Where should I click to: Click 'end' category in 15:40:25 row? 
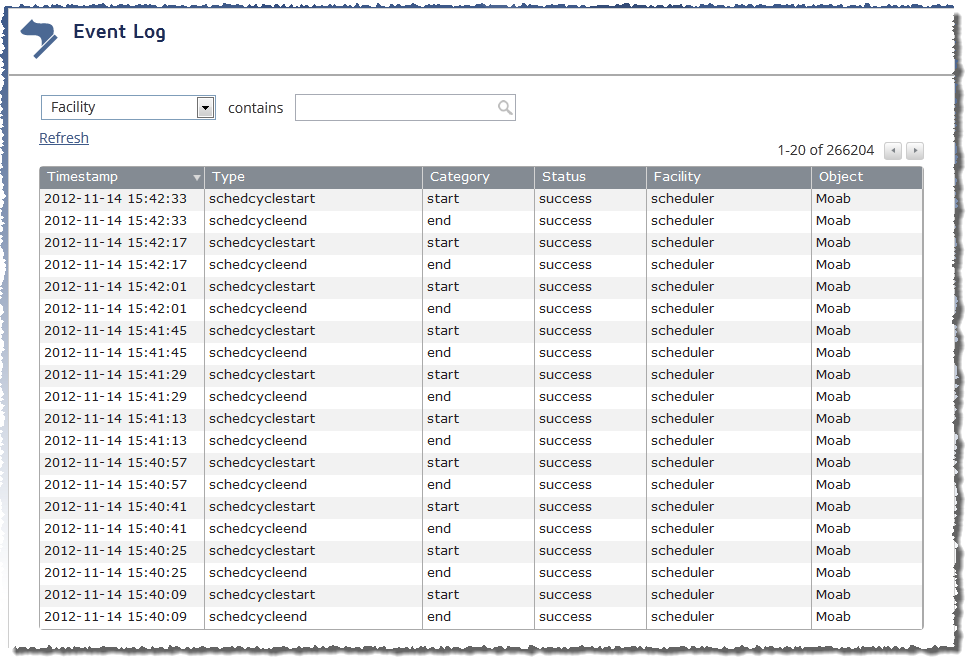439,573
